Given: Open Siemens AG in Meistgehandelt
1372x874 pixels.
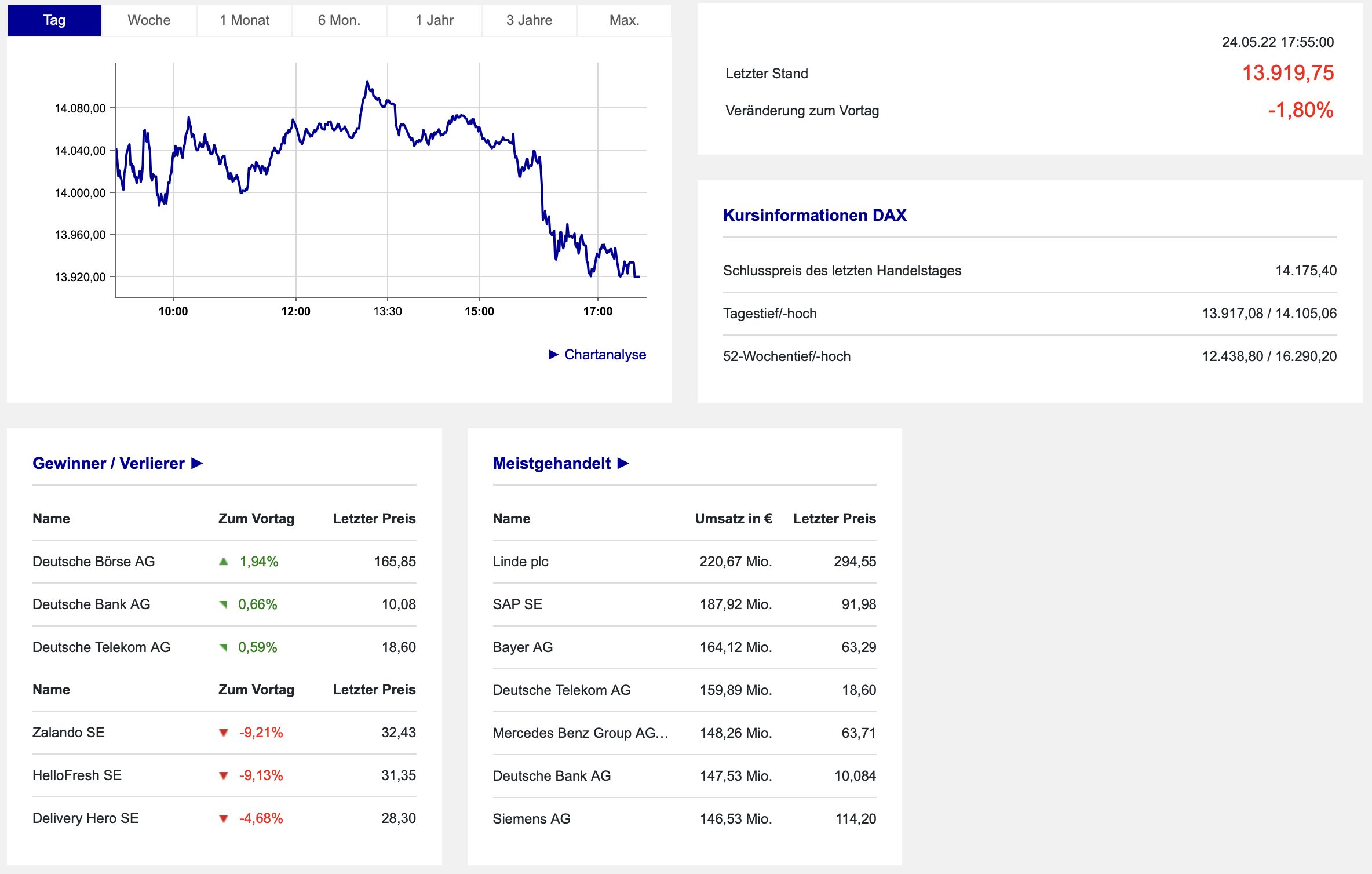Looking at the screenshot, I should (x=531, y=819).
